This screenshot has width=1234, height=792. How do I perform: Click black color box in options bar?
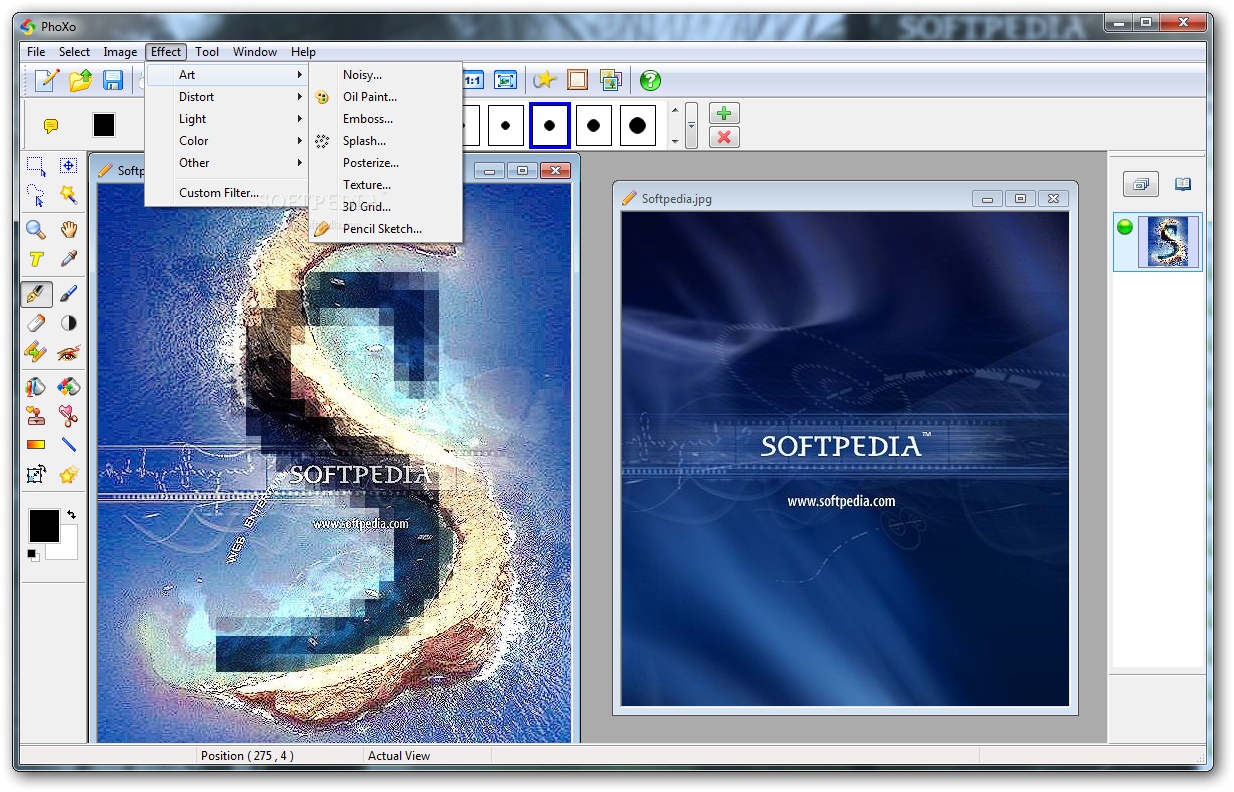coord(104,125)
